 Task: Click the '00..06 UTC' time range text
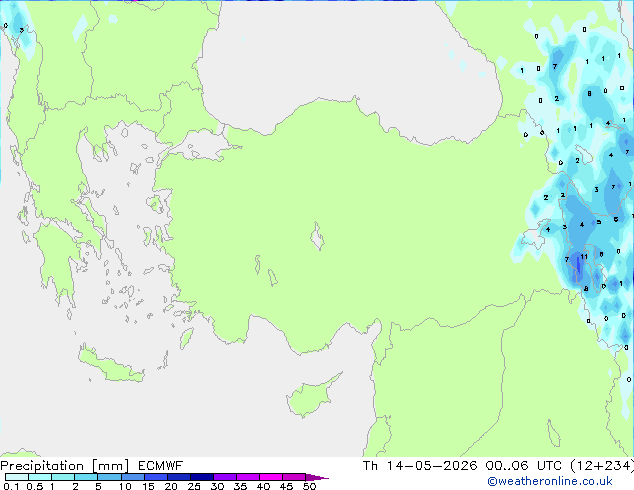pyautogui.click(x=524, y=466)
